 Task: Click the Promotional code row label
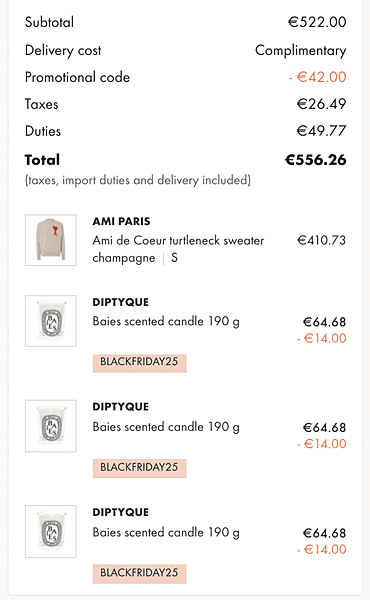(77, 77)
